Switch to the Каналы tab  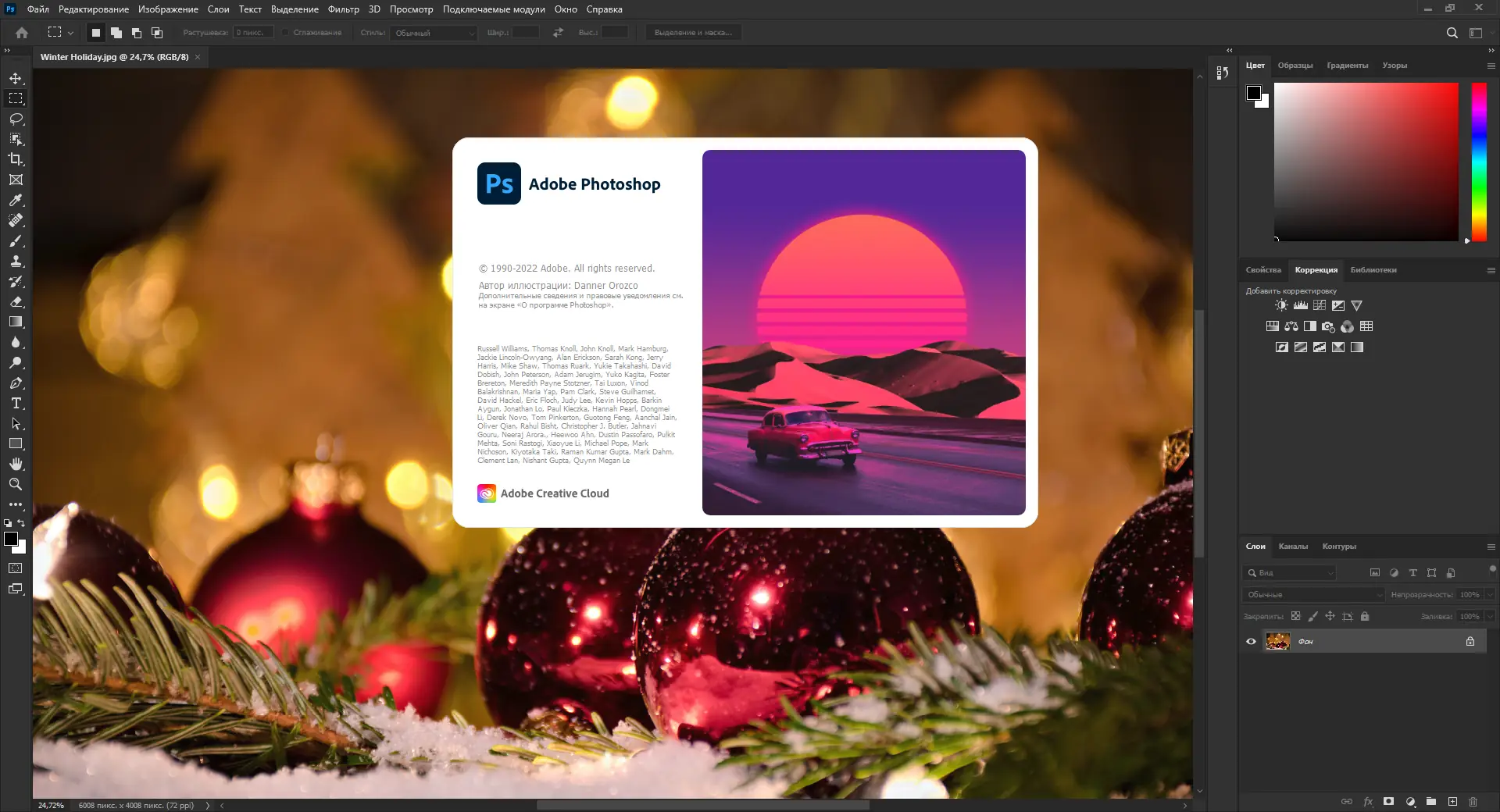(1293, 547)
